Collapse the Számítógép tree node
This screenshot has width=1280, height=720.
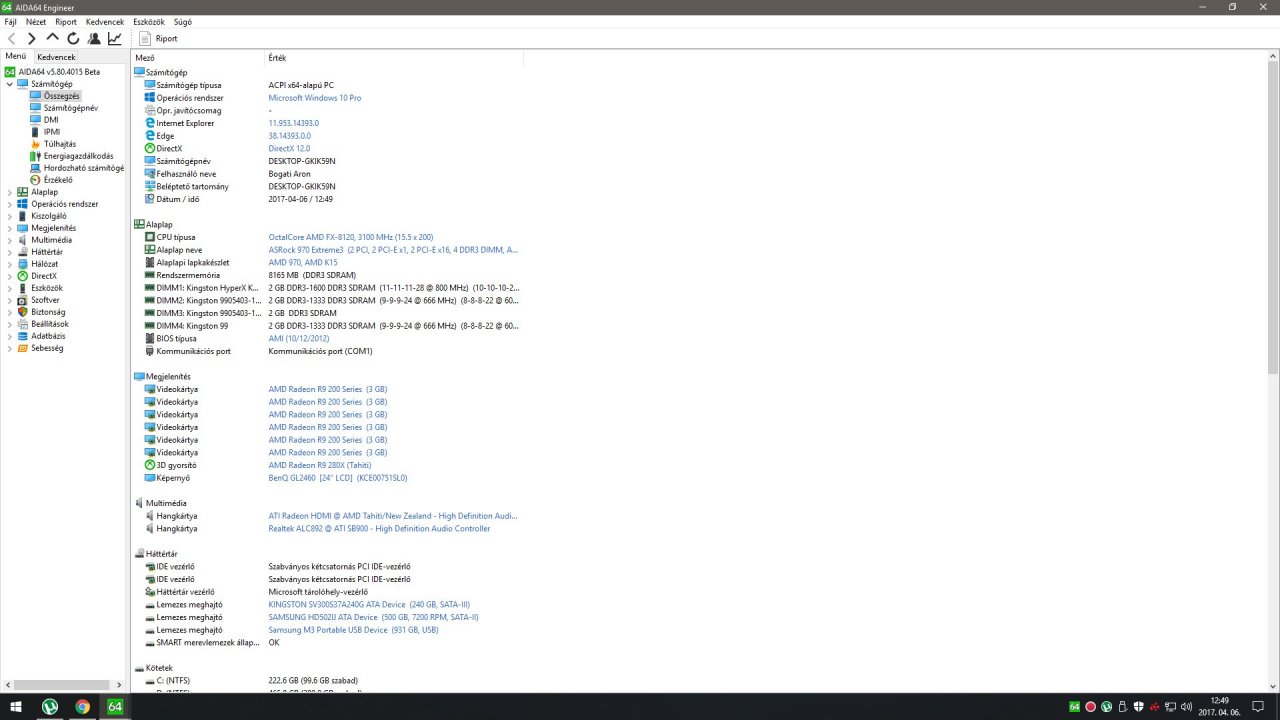click(10, 84)
